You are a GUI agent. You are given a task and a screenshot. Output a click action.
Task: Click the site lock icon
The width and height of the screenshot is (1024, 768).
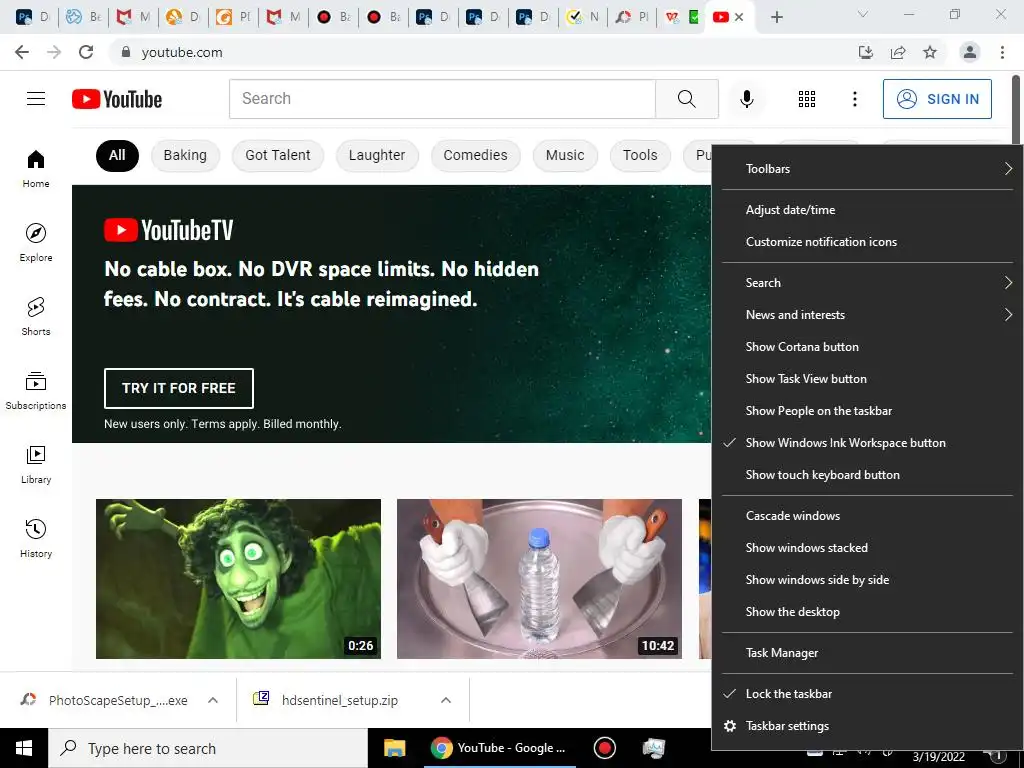click(126, 52)
